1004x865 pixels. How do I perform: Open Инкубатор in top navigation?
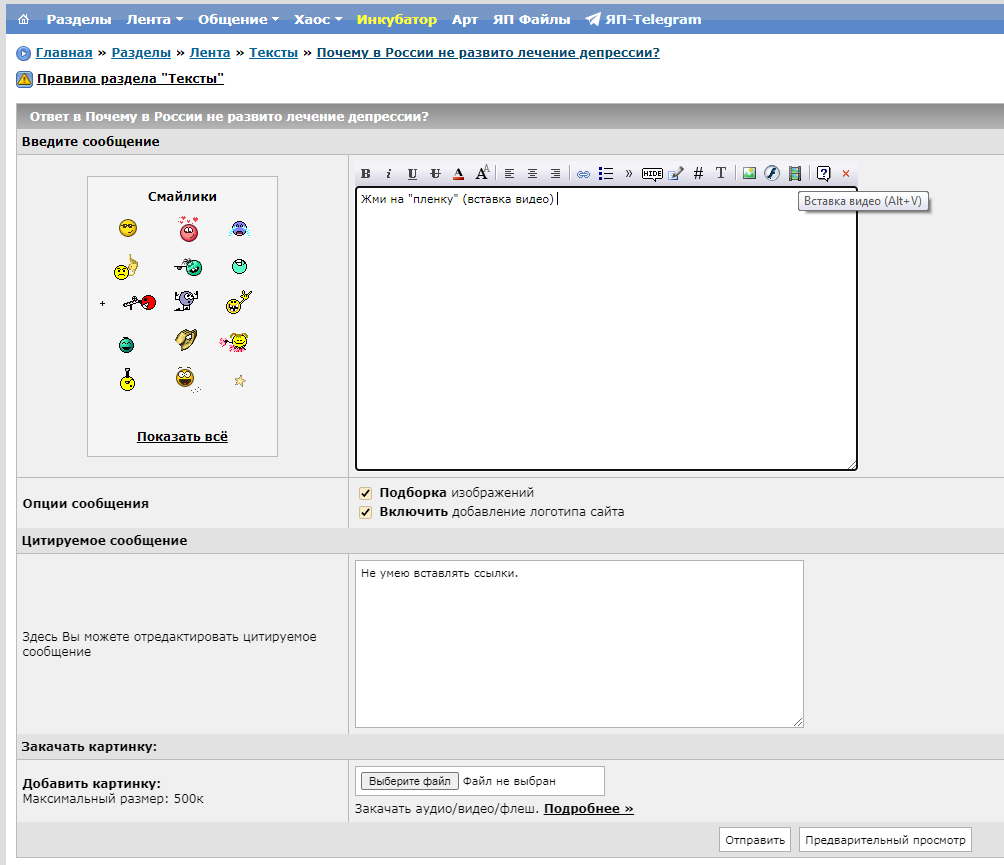(x=397, y=19)
